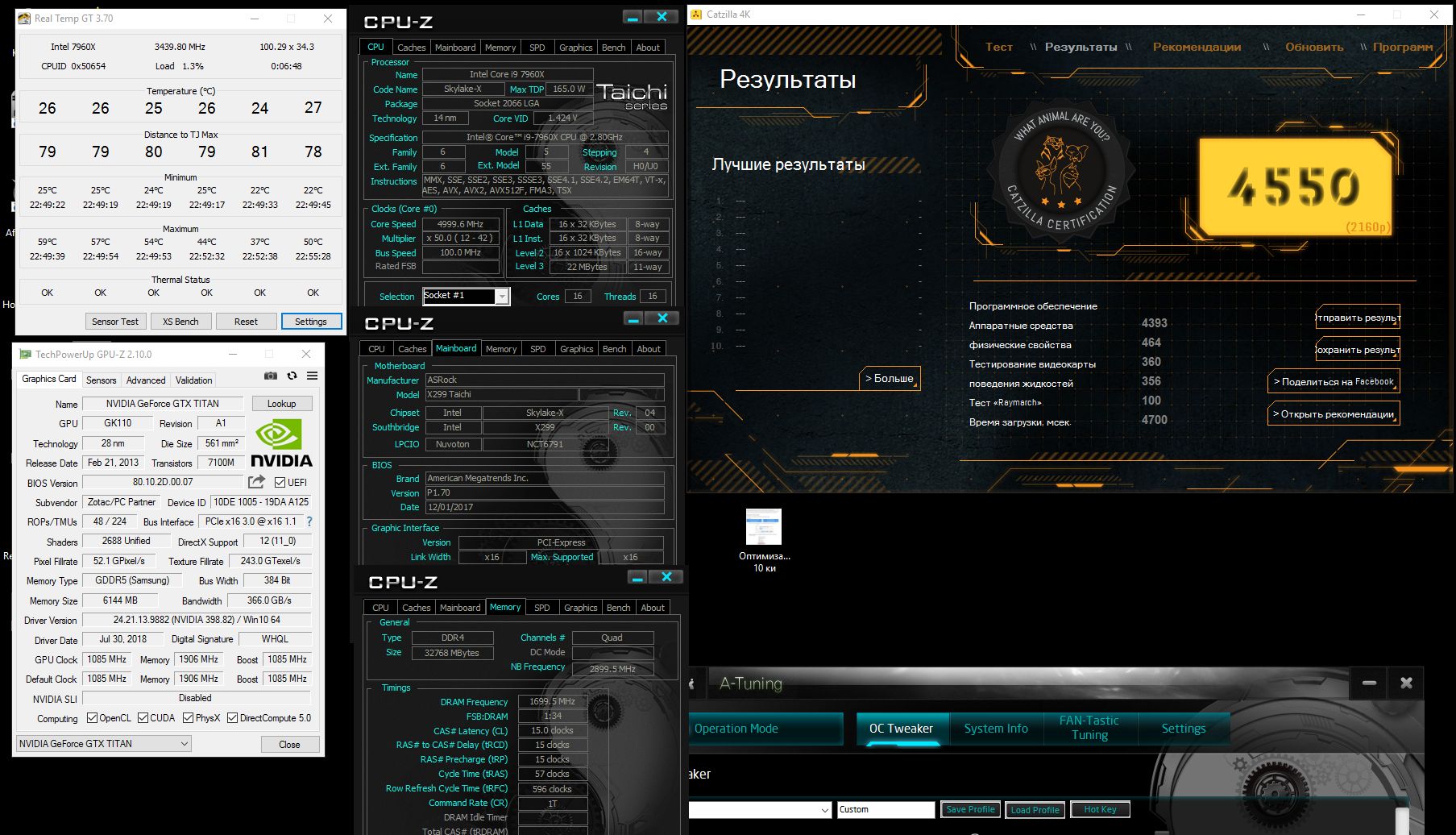Viewport: 1456px width, 835px height.
Task: Click Sensor Test button in Real Temp
Action: tap(115, 322)
